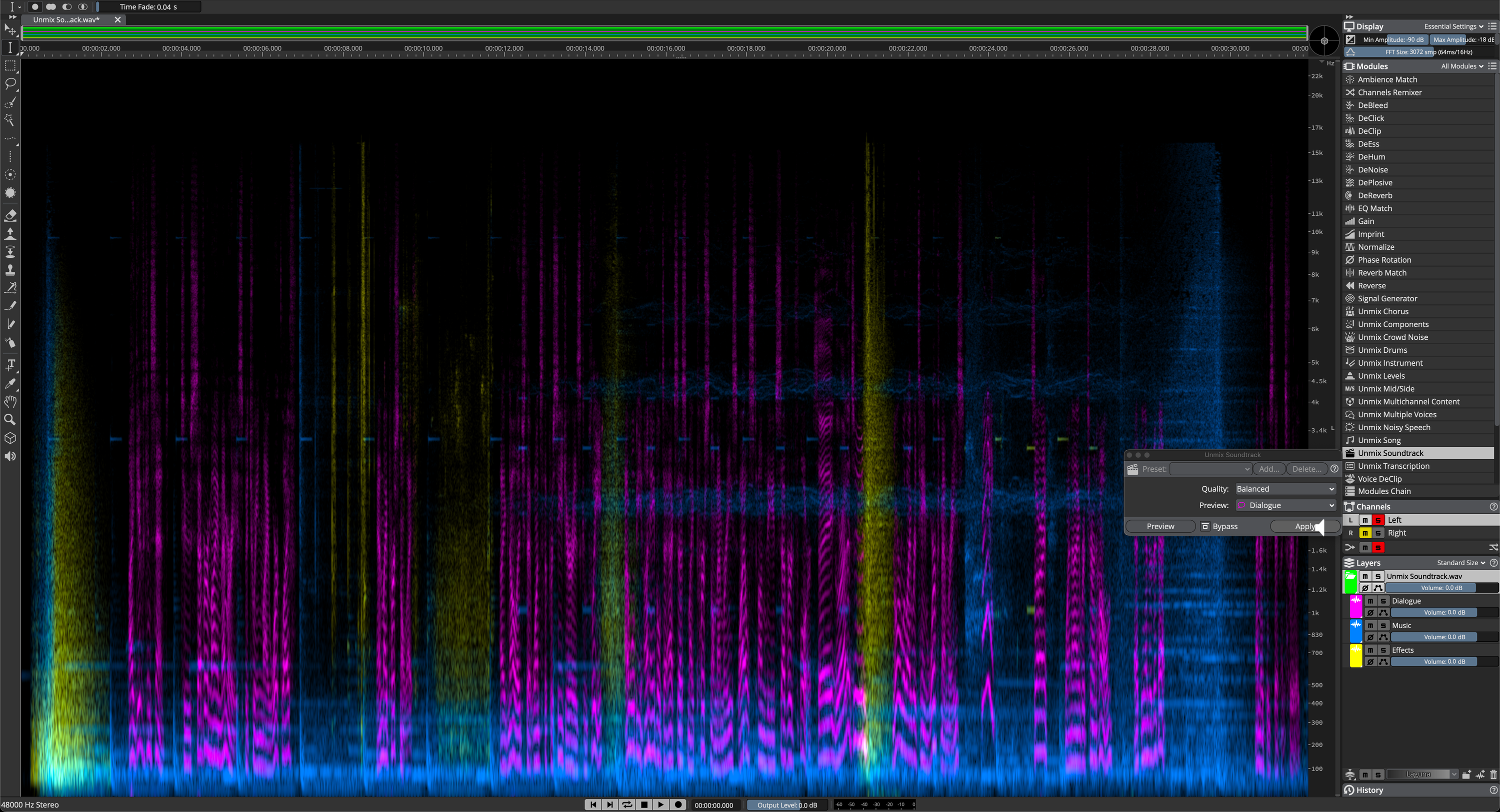Click the Play button in transport bar
Viewport: 1500px width, 812px height.
pyautogui.click(x=660, y=805)
